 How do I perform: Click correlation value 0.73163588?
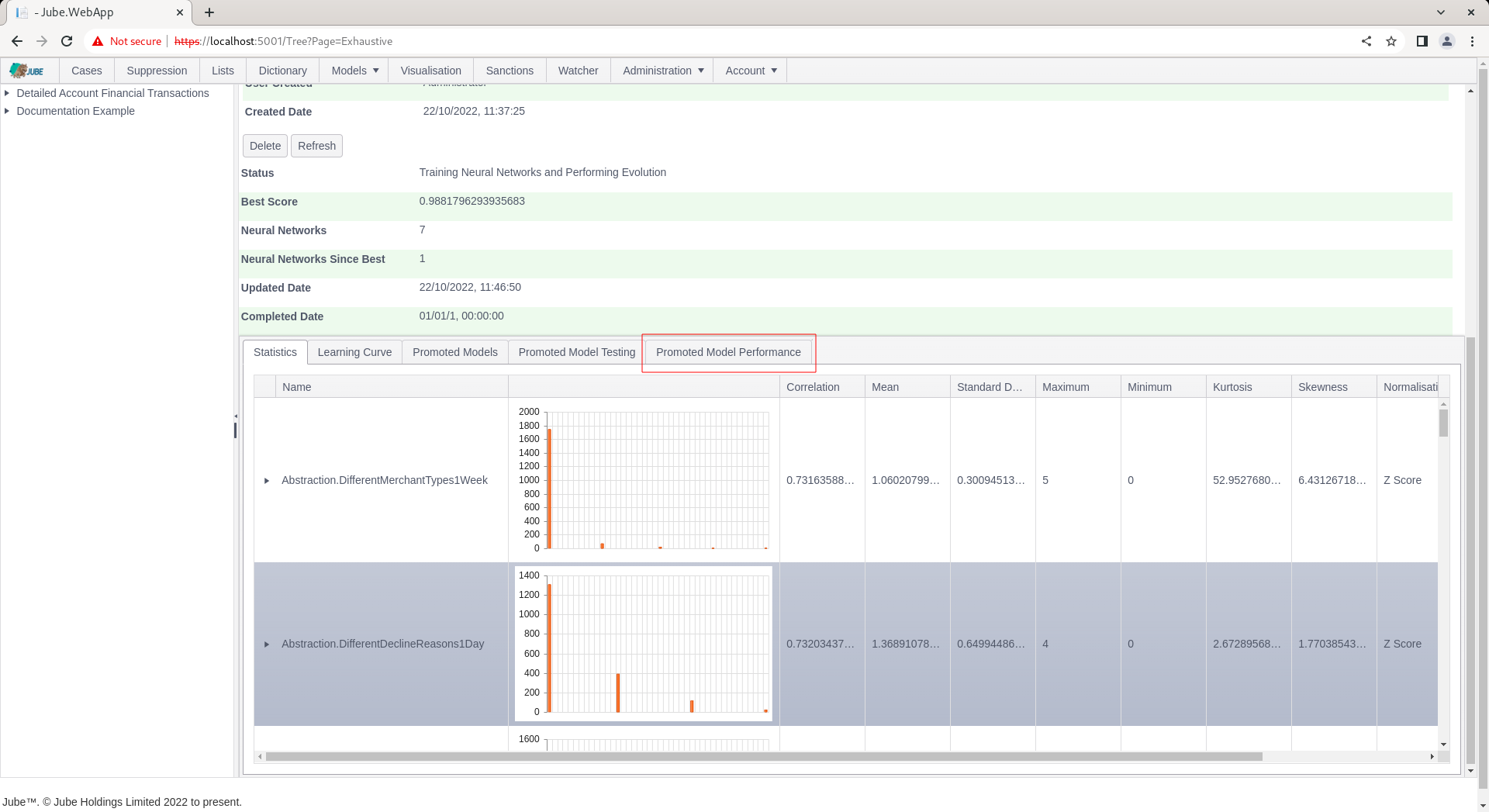[821, 480]
